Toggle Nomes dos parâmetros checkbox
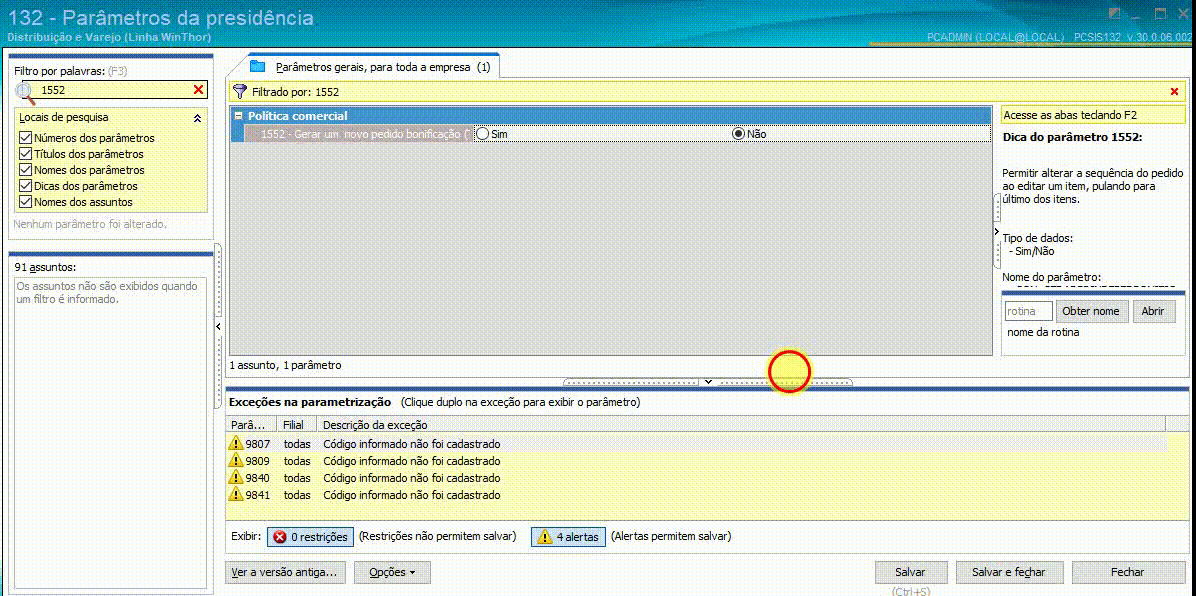The width and height of the screenshot is (1196, 596). coord(25,170)
